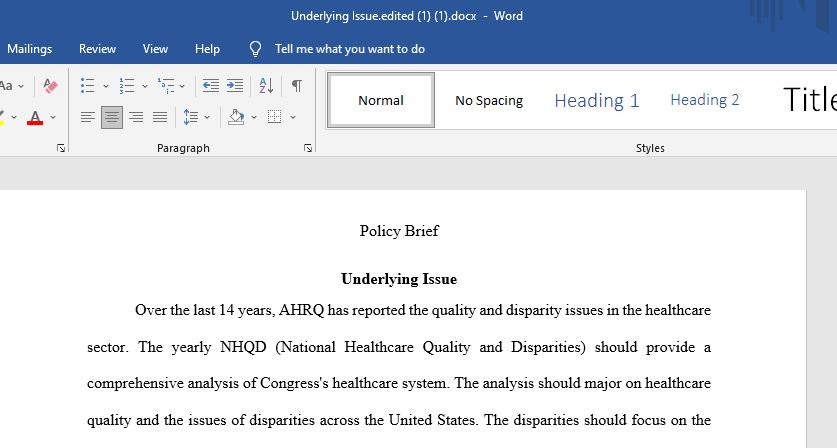
Task: Click the Tell me what you want to do box
Action: (350, 49)
